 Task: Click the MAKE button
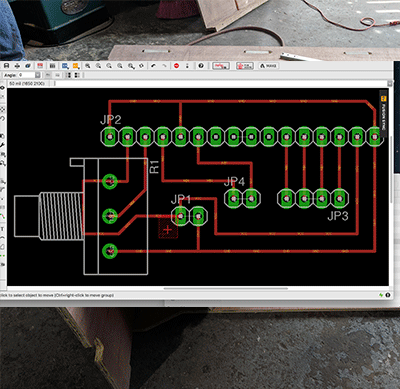pyautogui.click(x=268, y=66)
